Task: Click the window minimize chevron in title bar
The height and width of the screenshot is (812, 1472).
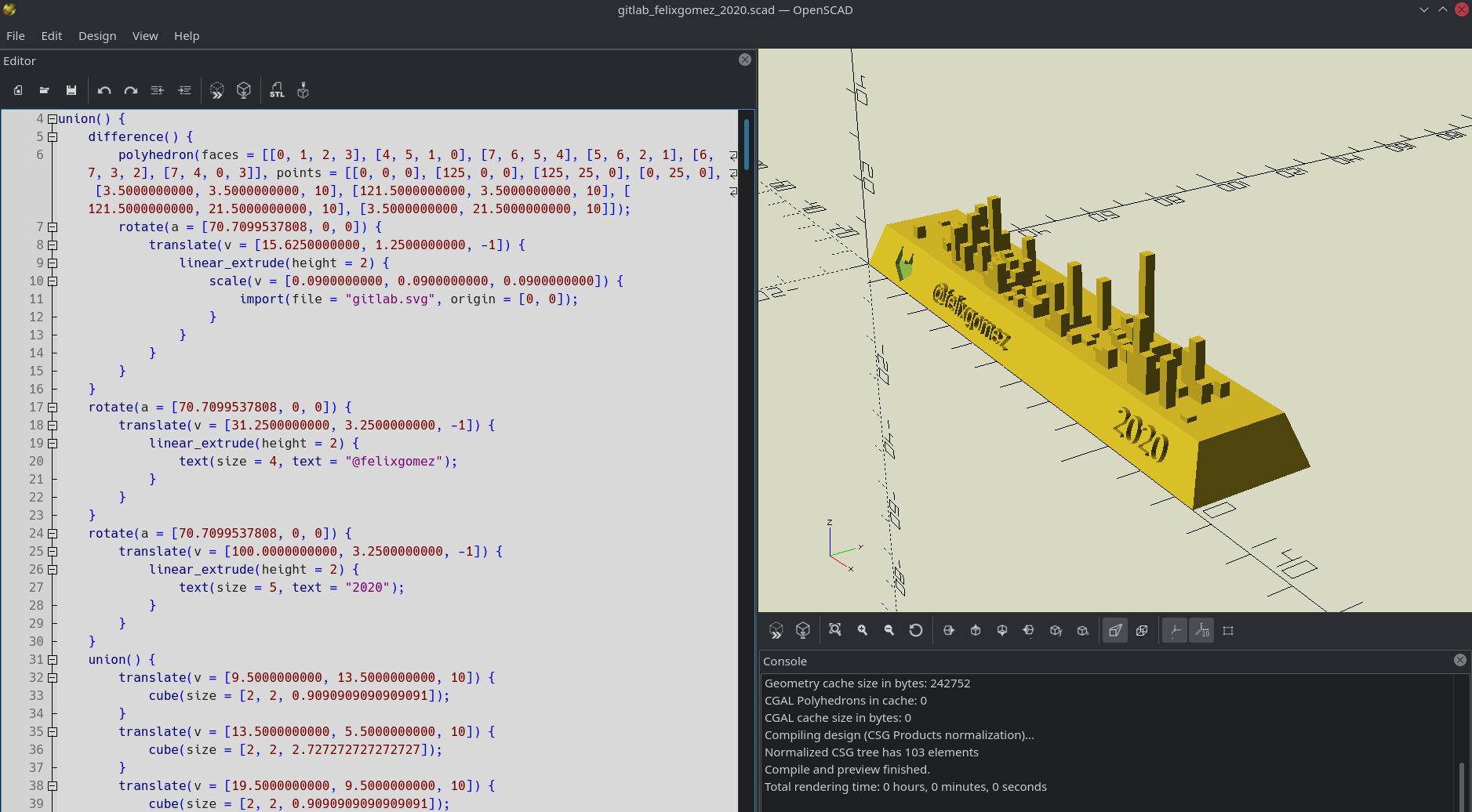Action: point(1424,10)
